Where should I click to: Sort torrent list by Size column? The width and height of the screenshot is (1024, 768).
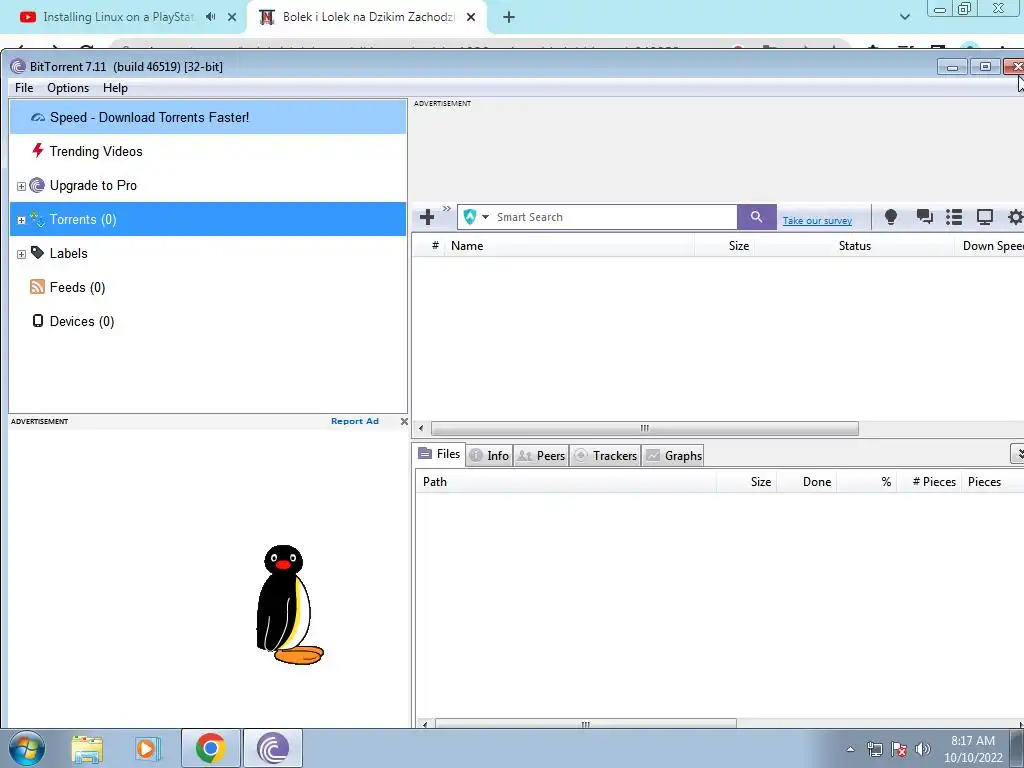pyautogui.click(x=724, y=246)
